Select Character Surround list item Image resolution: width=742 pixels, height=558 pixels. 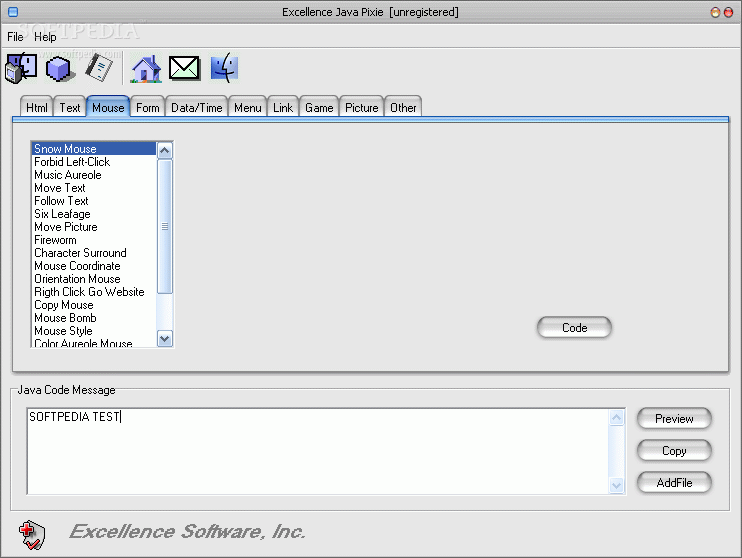coord(94,253)
